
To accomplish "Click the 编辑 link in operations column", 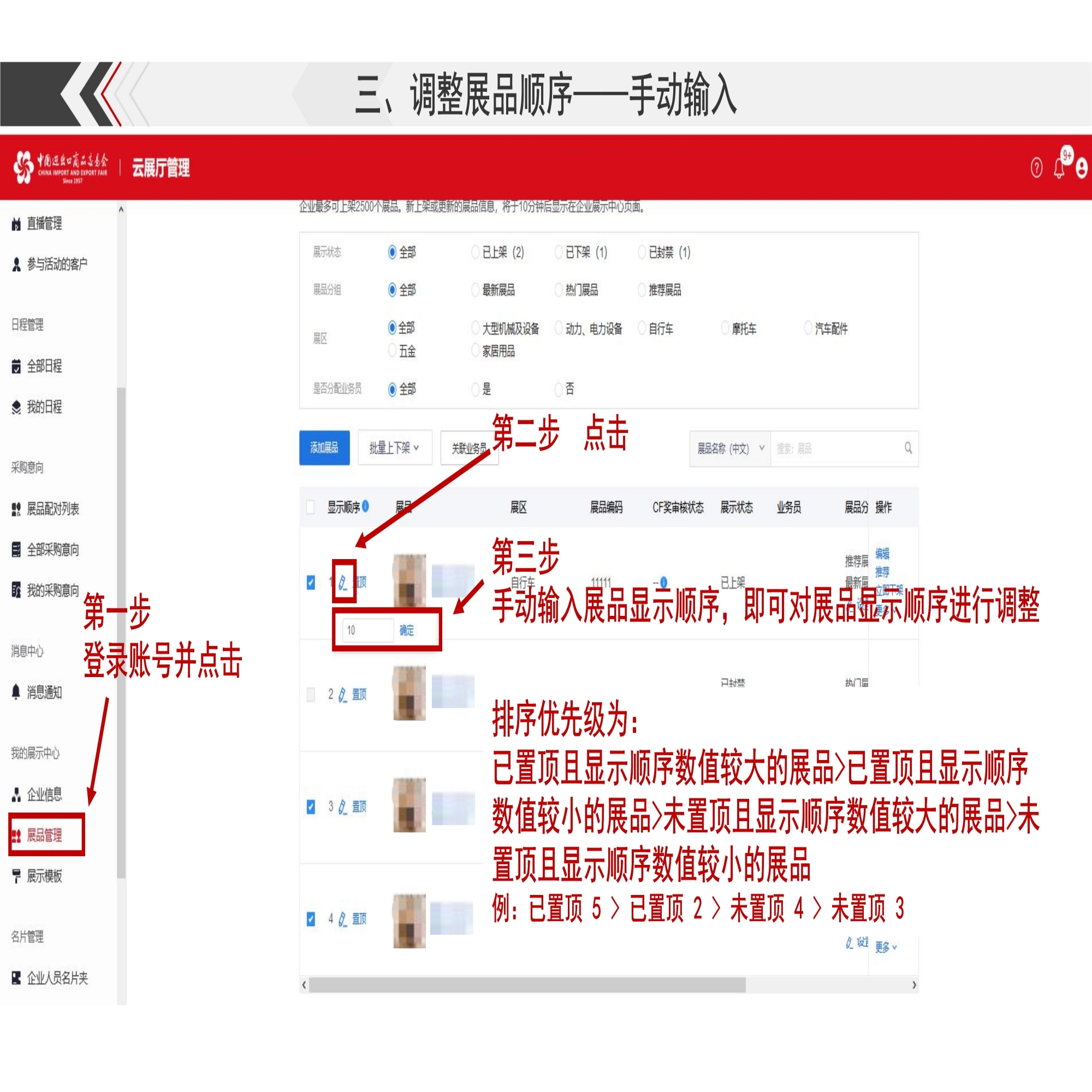I will point(882,553).
